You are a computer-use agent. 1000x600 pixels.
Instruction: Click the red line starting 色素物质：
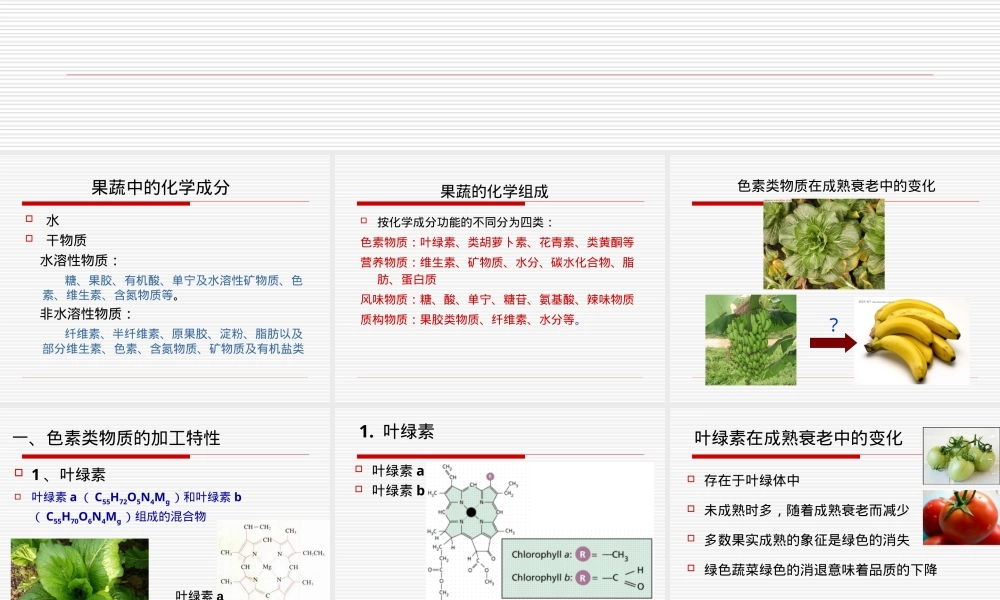point(497,242)
